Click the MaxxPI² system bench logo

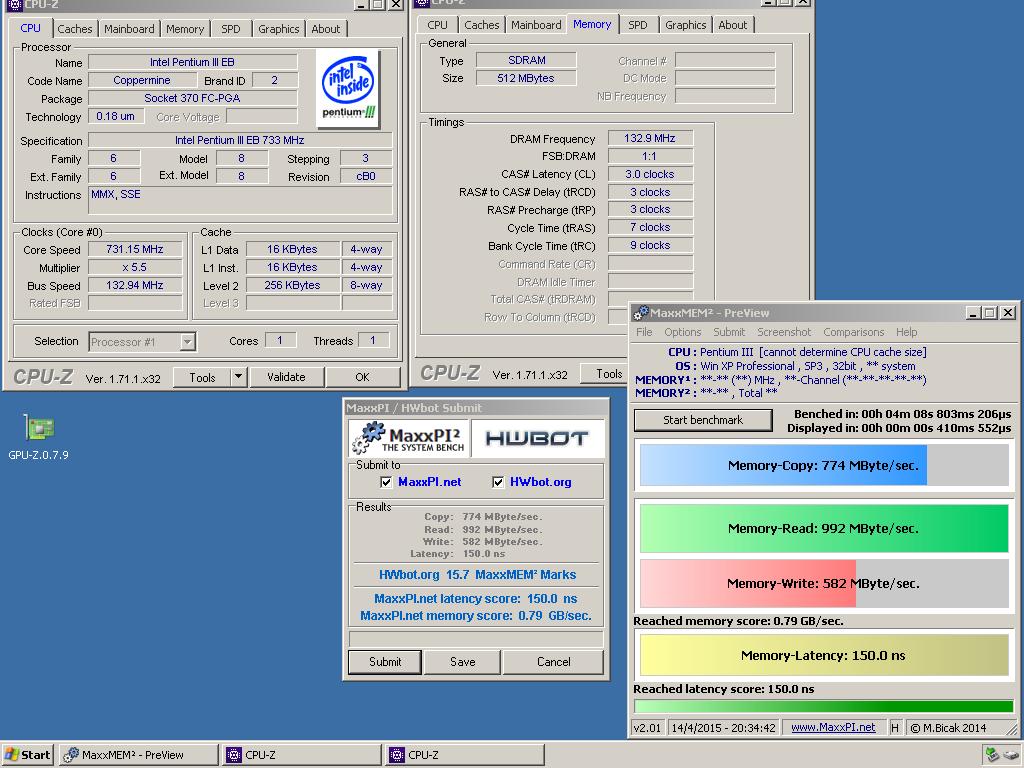click(x=408, y=438)
